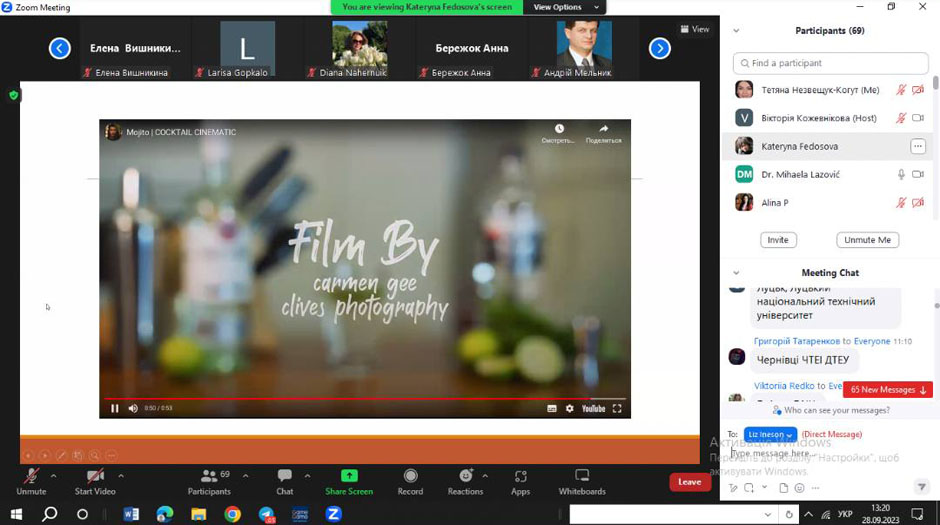Screen dimensions: 940x525
Task: Enter fullscreen on the Mojito video
Action: click(617, 408)
